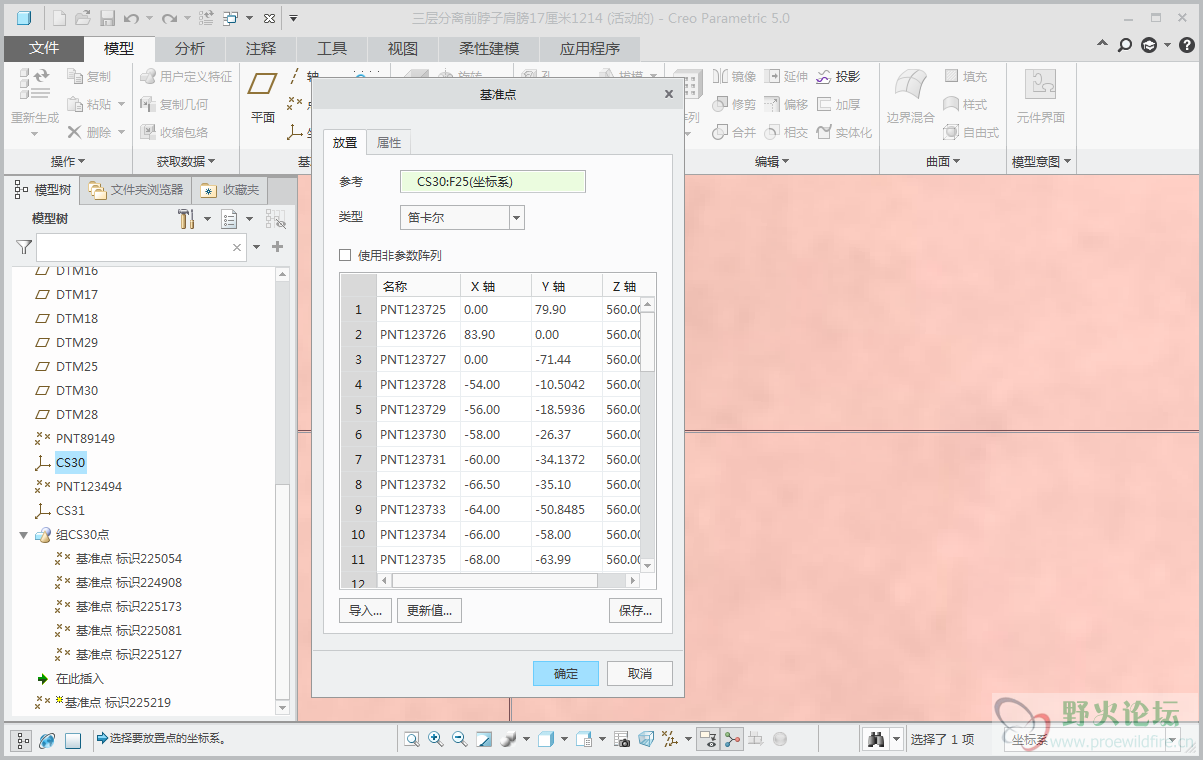
Task: Open the help question mark icon
Action: coord(1186,45)
